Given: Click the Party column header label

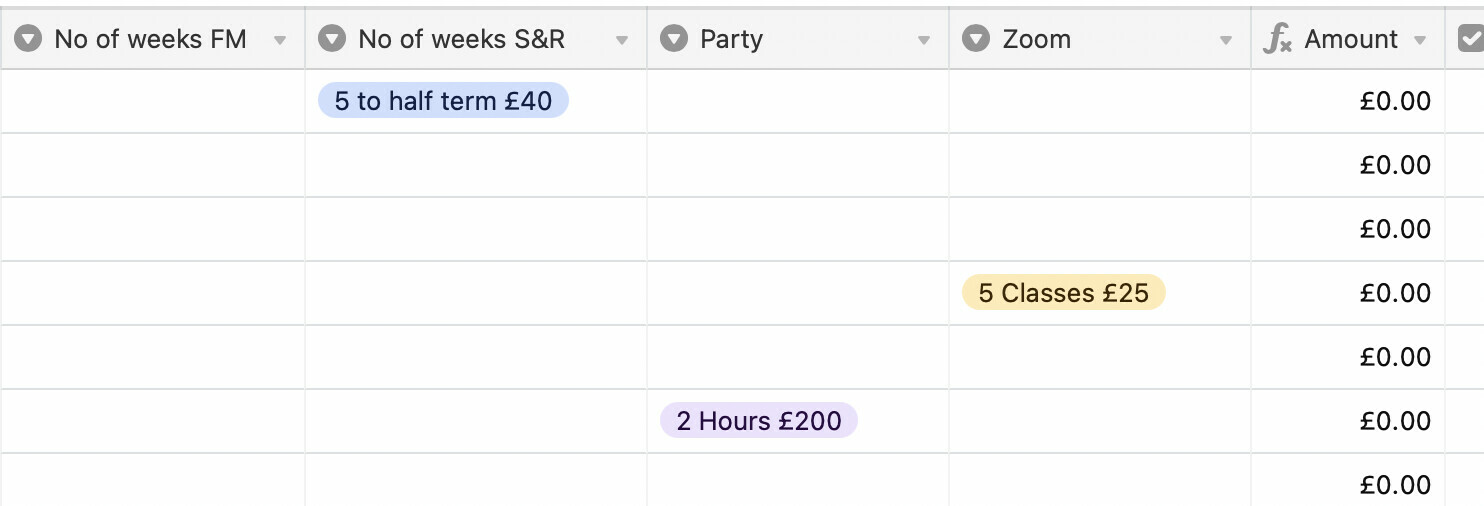Looking at the screenshot, I should (x=731, y=39).
